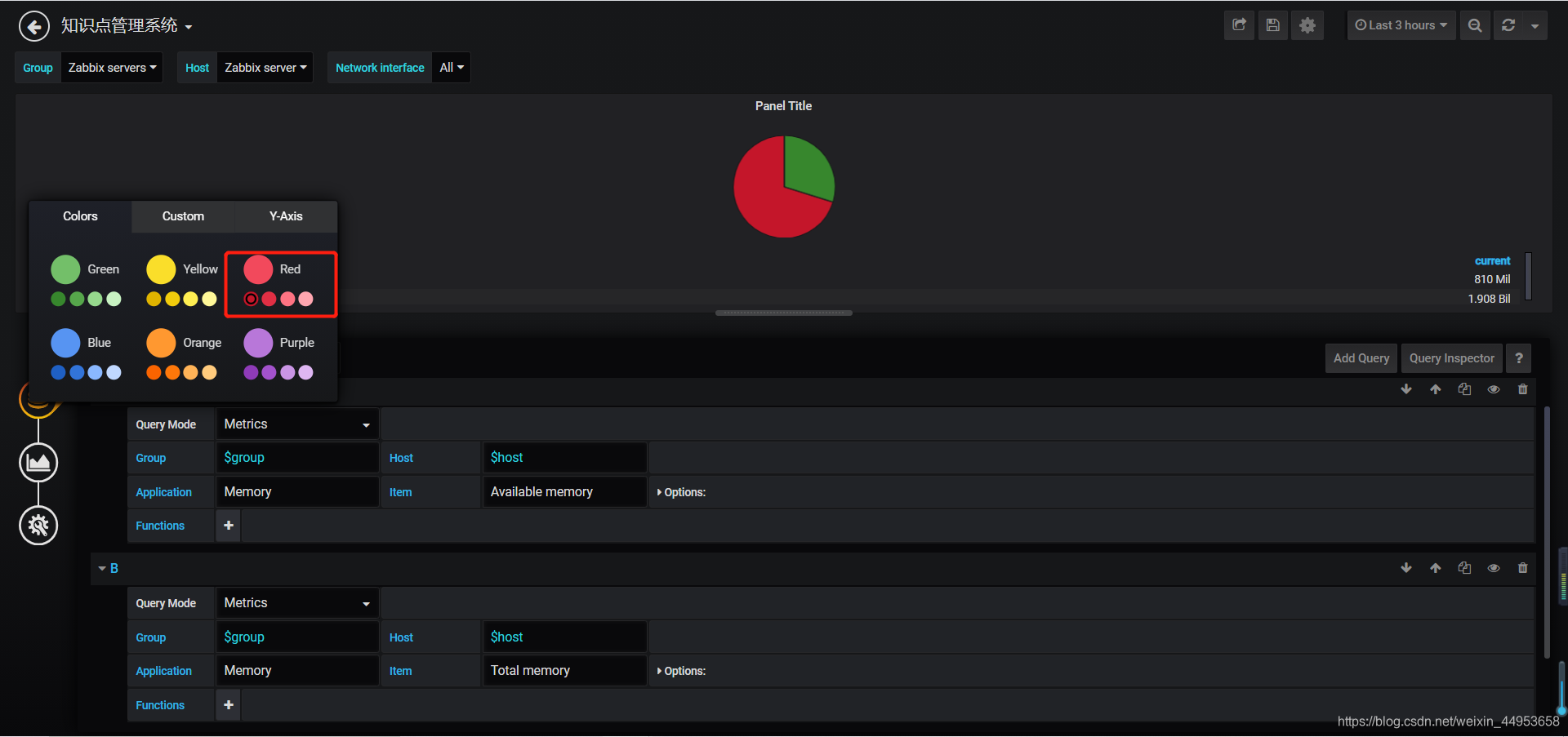1568x737 pixels.
Task: Open the Query Inspector
Action: click(1452, 358)
